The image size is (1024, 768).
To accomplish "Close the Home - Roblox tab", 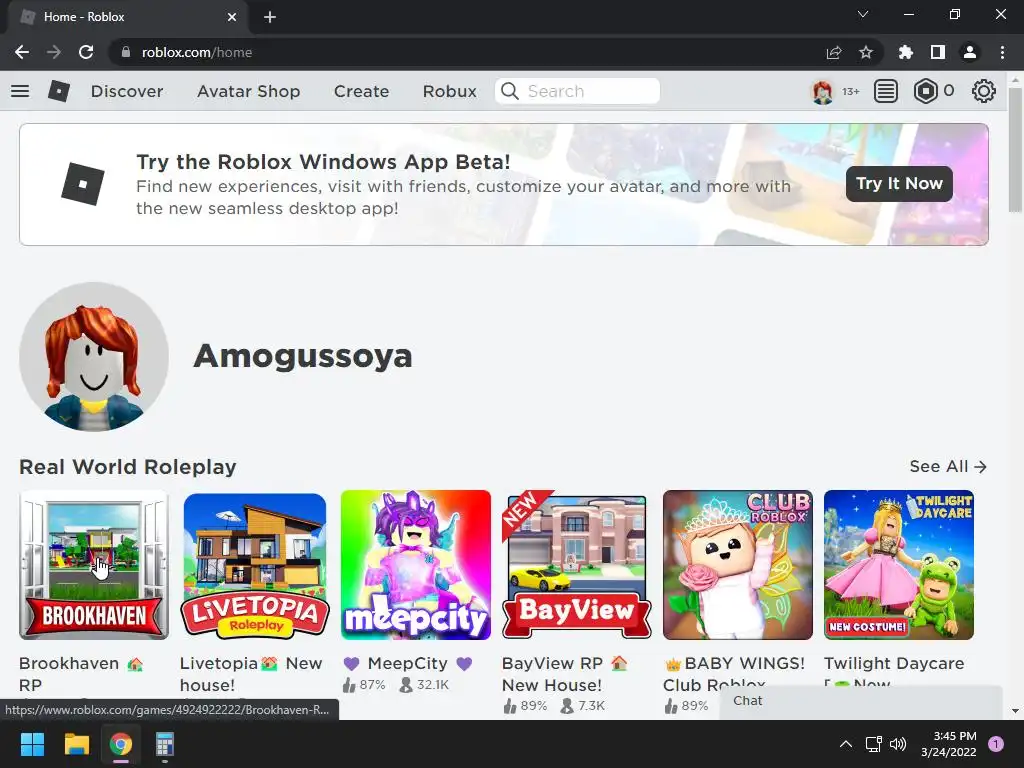I will click(x=232, y=17).
